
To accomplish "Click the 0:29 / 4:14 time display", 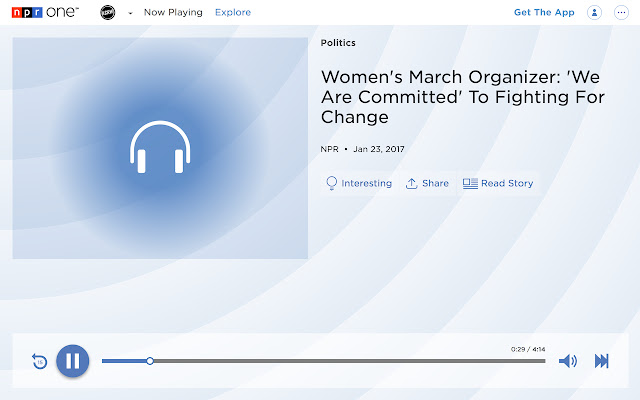I will [528, 349].
